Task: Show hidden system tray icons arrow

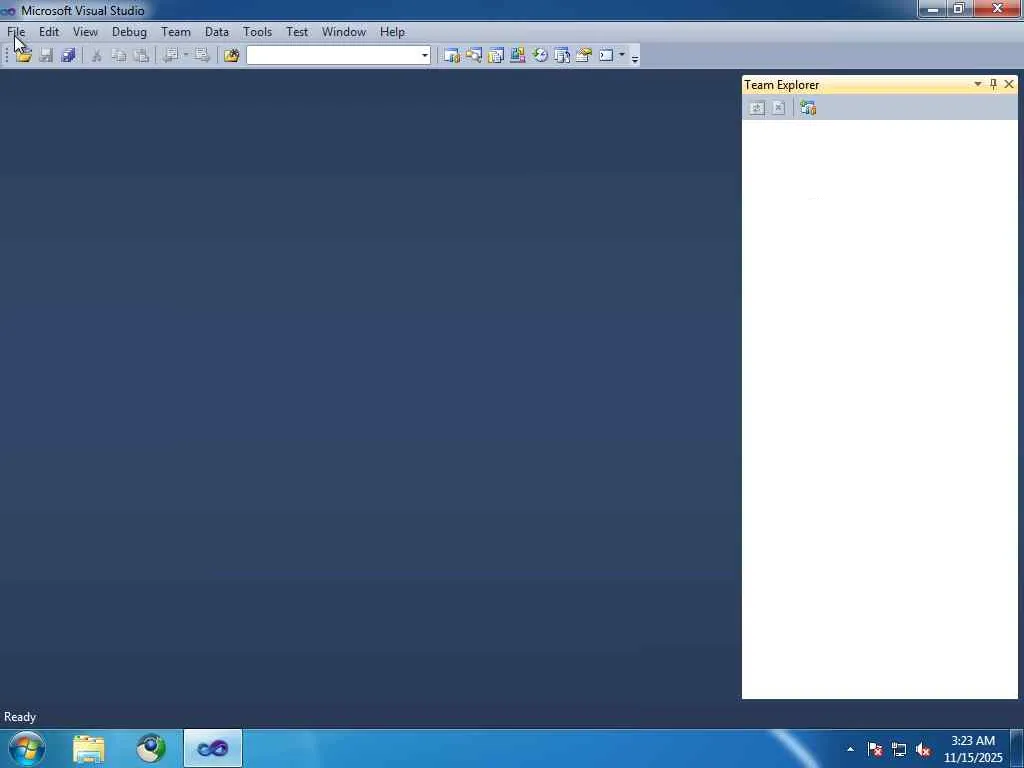Action: tap(850, 749)
